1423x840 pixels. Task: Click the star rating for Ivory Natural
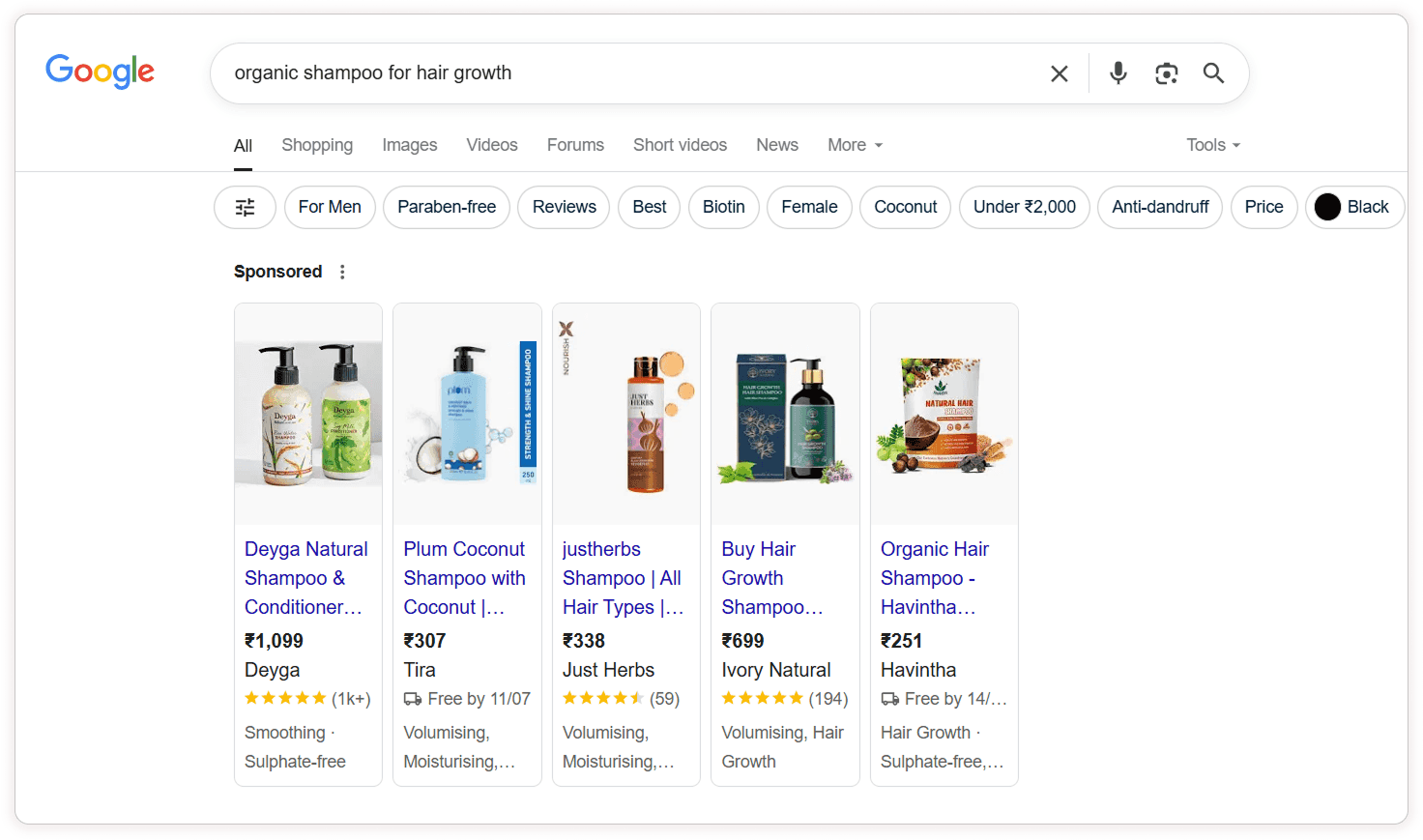click(763, 699)
